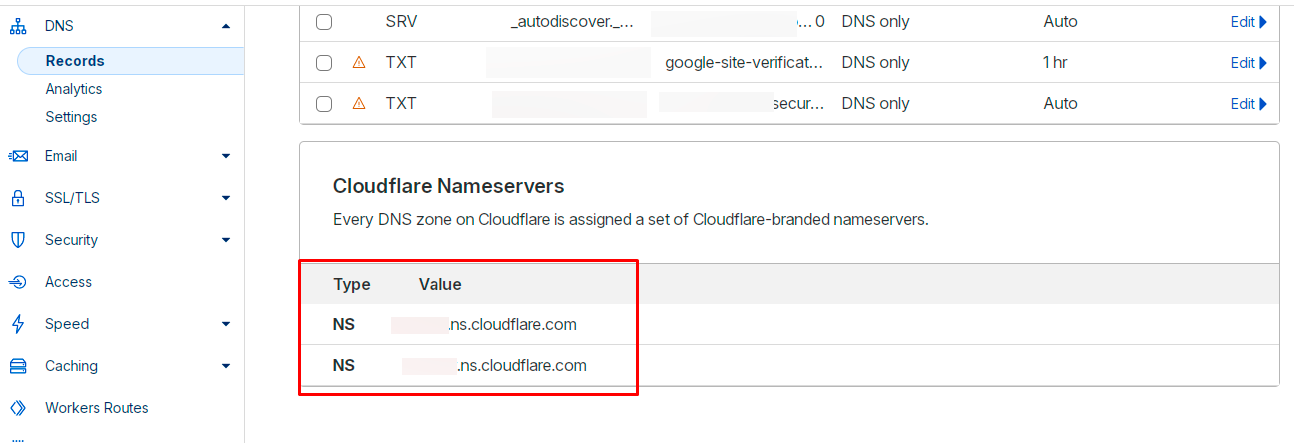The image size is (1294, 443).
Task: Click the Workers Routes chevrons icon
Action: (17, 408)
